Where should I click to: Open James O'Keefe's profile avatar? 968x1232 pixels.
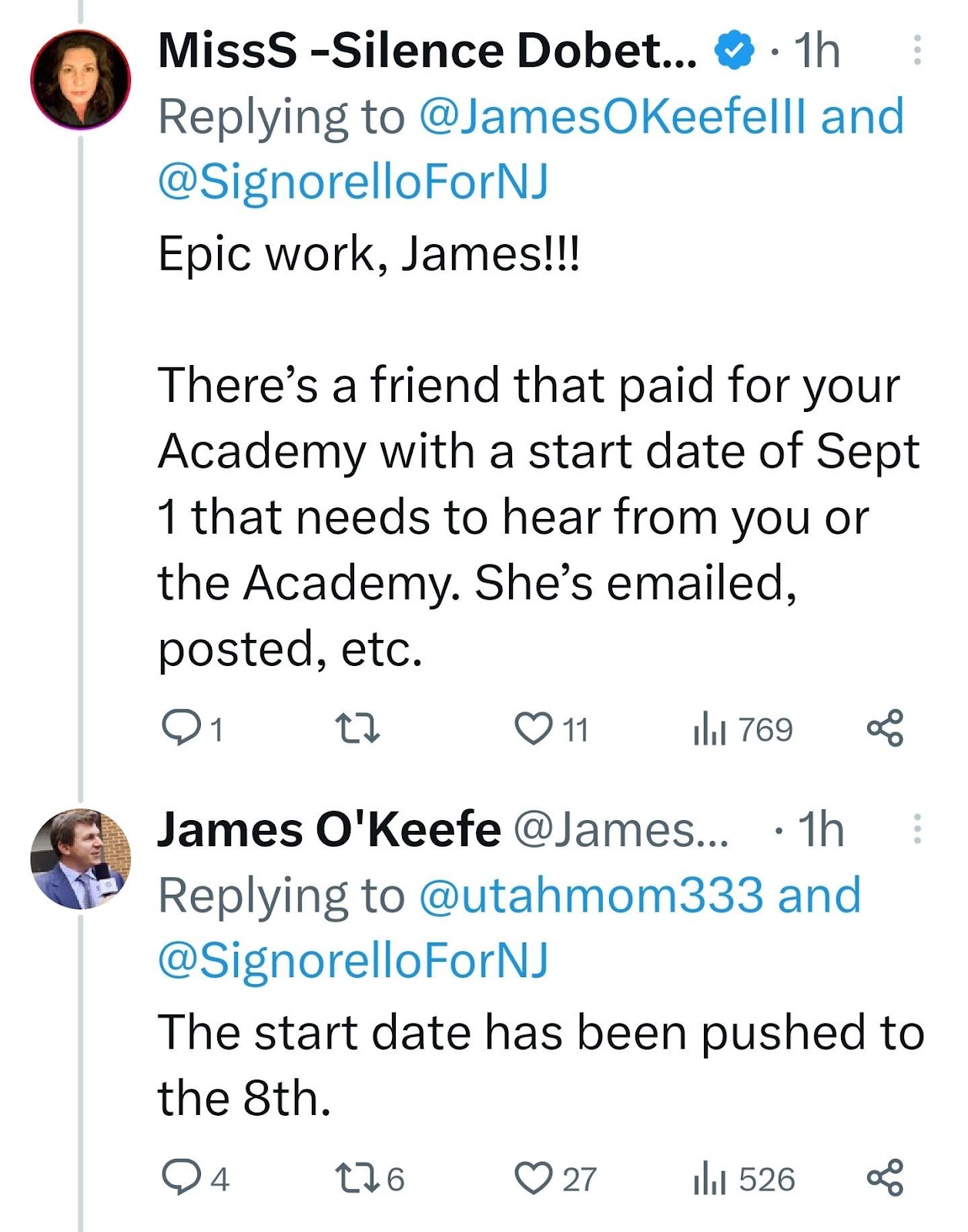click(81, 859)
